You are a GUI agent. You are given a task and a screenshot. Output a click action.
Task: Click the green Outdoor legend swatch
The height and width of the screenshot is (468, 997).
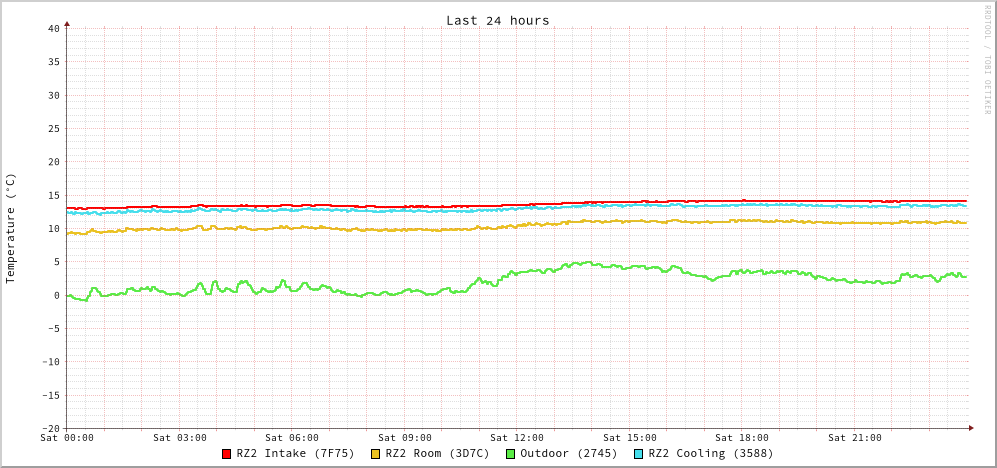[510, 454]
